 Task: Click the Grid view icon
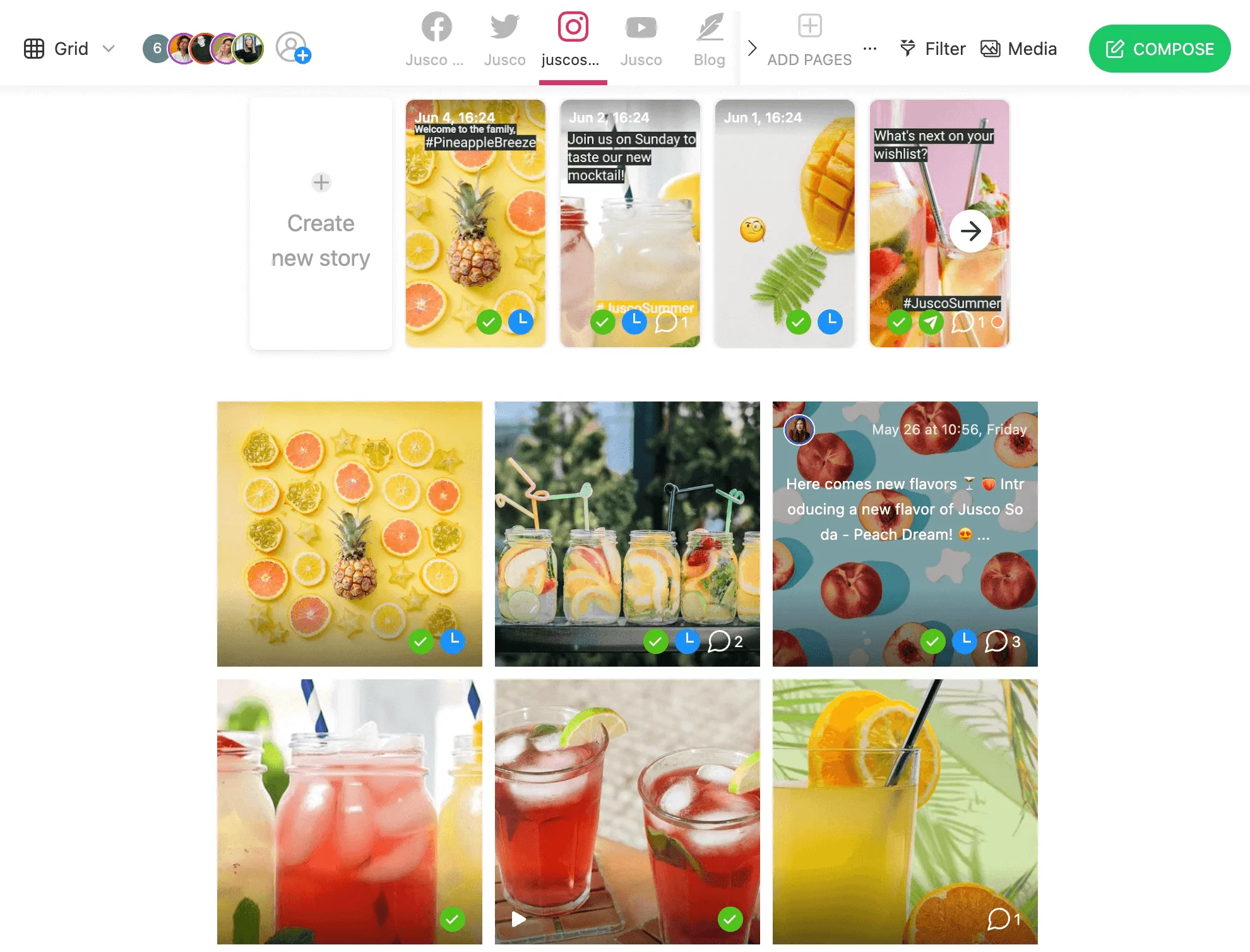[x=35, y=48]
